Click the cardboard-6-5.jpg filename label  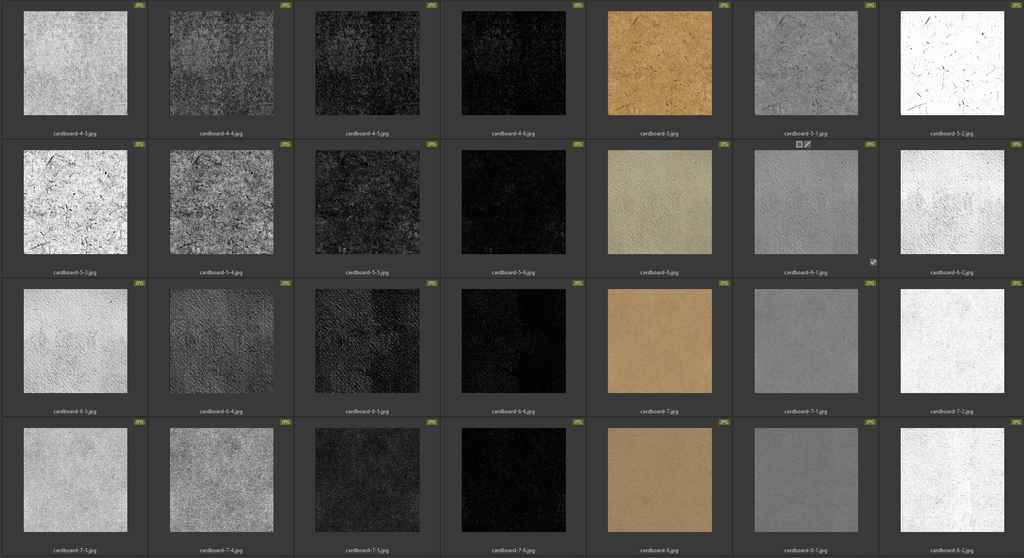click(367, 411)
